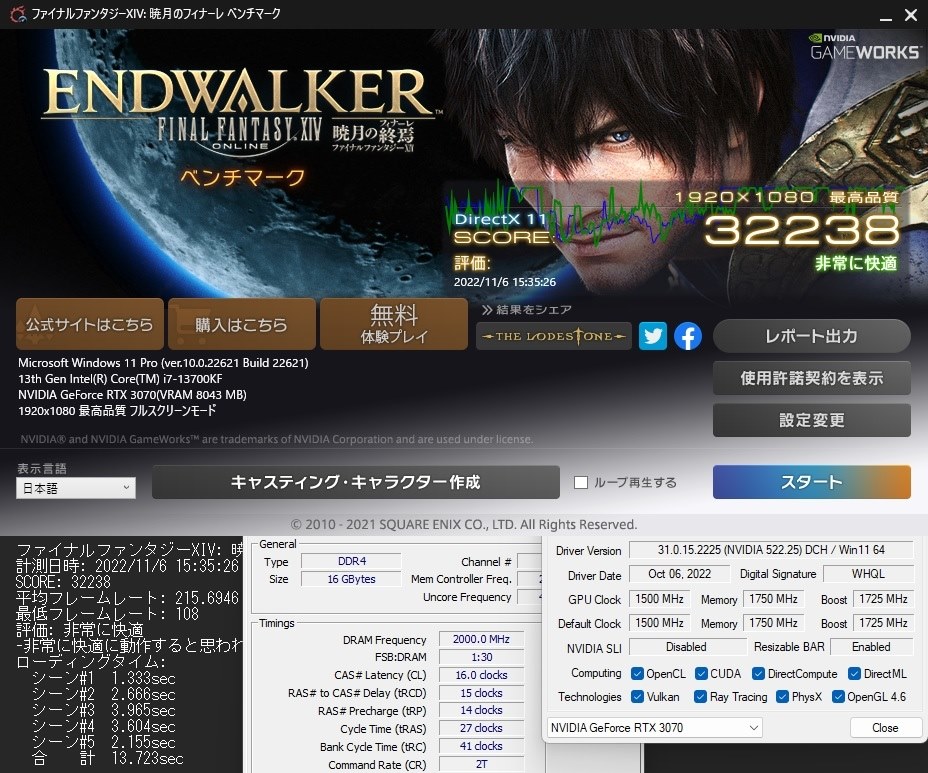
Task: Click timestamp 2022/11/6 15:35:26 on banner
Action: point(505,282)
